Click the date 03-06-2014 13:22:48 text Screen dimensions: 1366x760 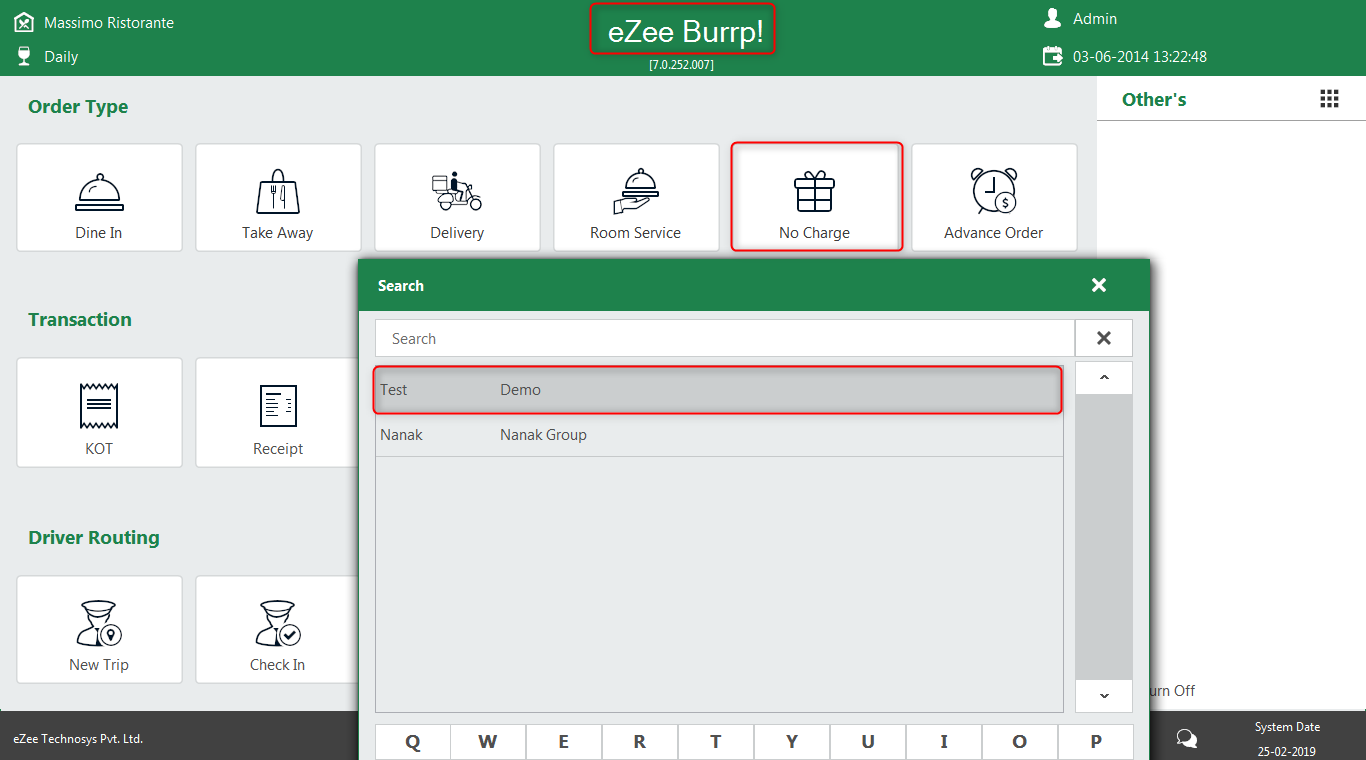[1140, 57]
